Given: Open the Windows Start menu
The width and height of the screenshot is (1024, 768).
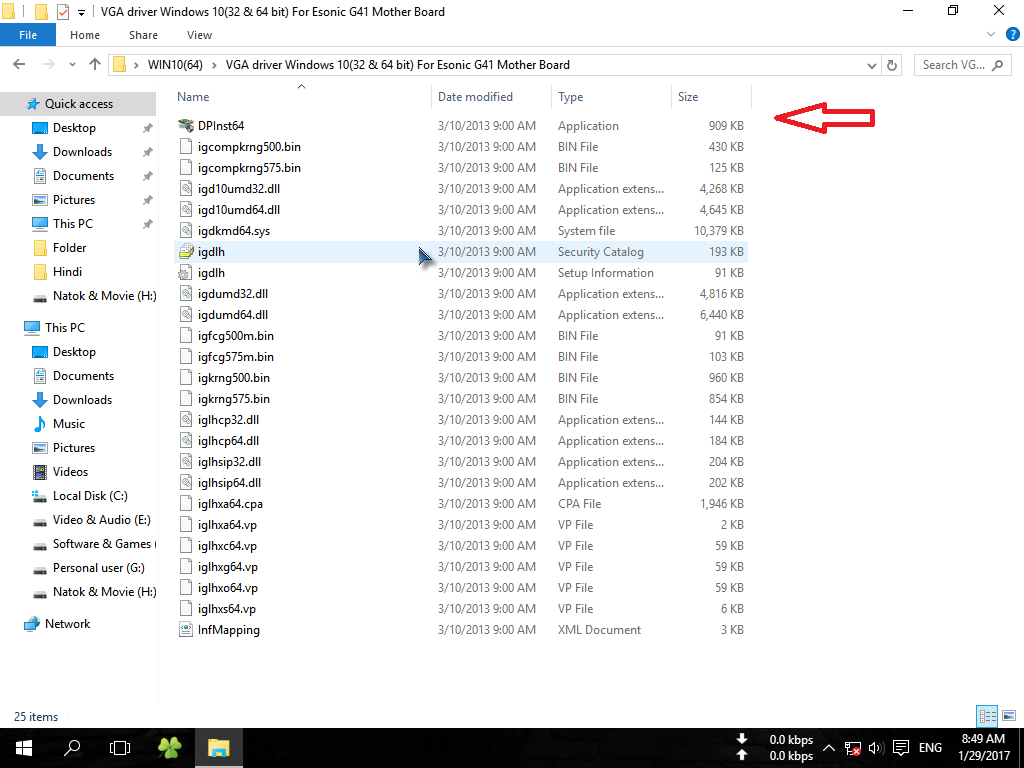Looking at the screenshot, I should pyautogui.click(x=22, y=747).
